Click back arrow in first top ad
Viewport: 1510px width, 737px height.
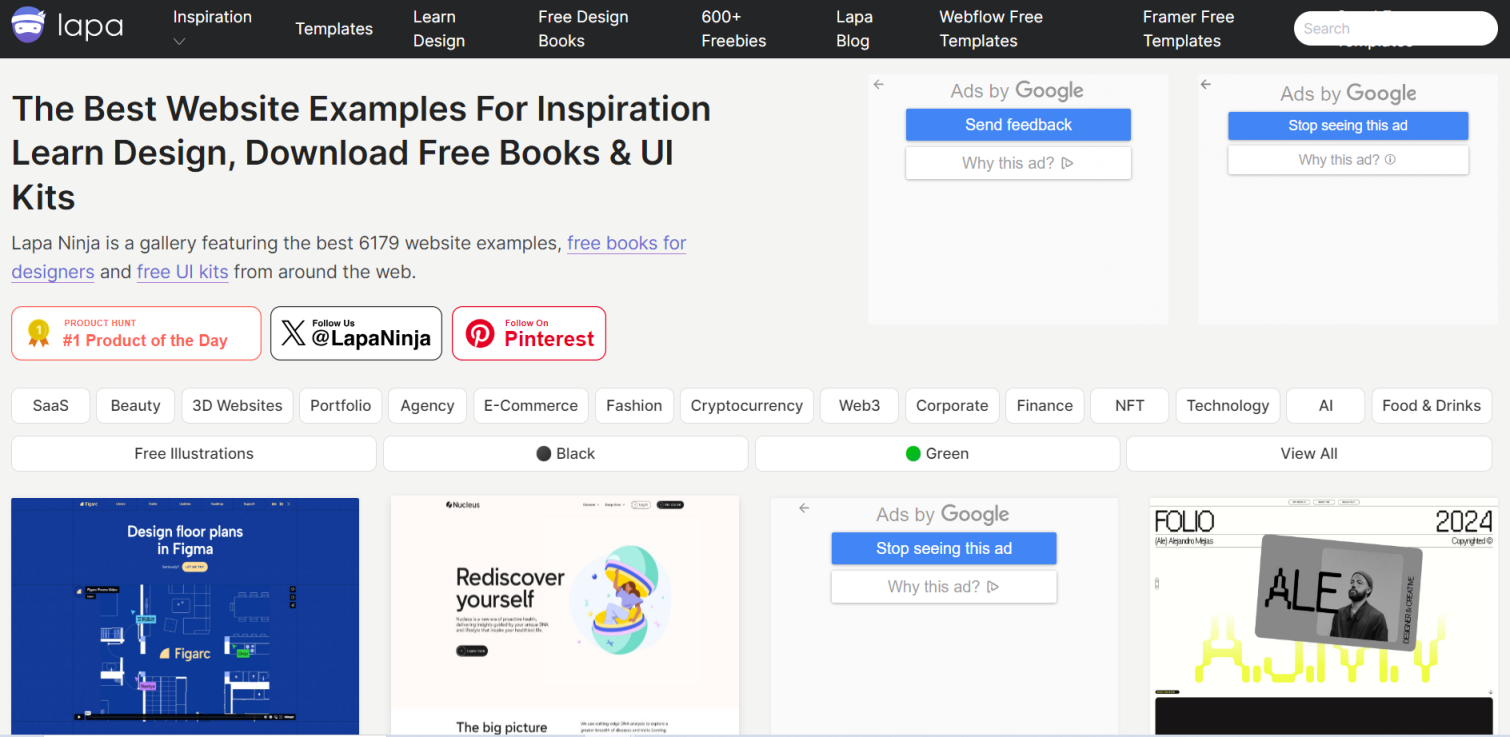[x=878, y=85]
